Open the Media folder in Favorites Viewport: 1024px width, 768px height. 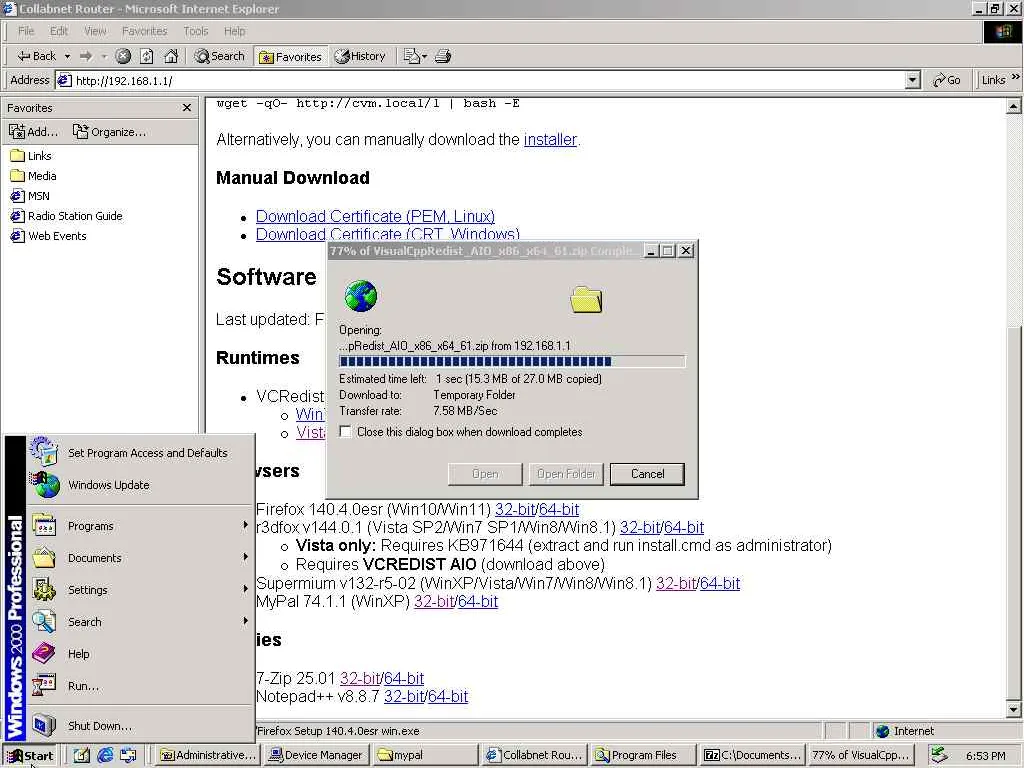tap(34, 176)
